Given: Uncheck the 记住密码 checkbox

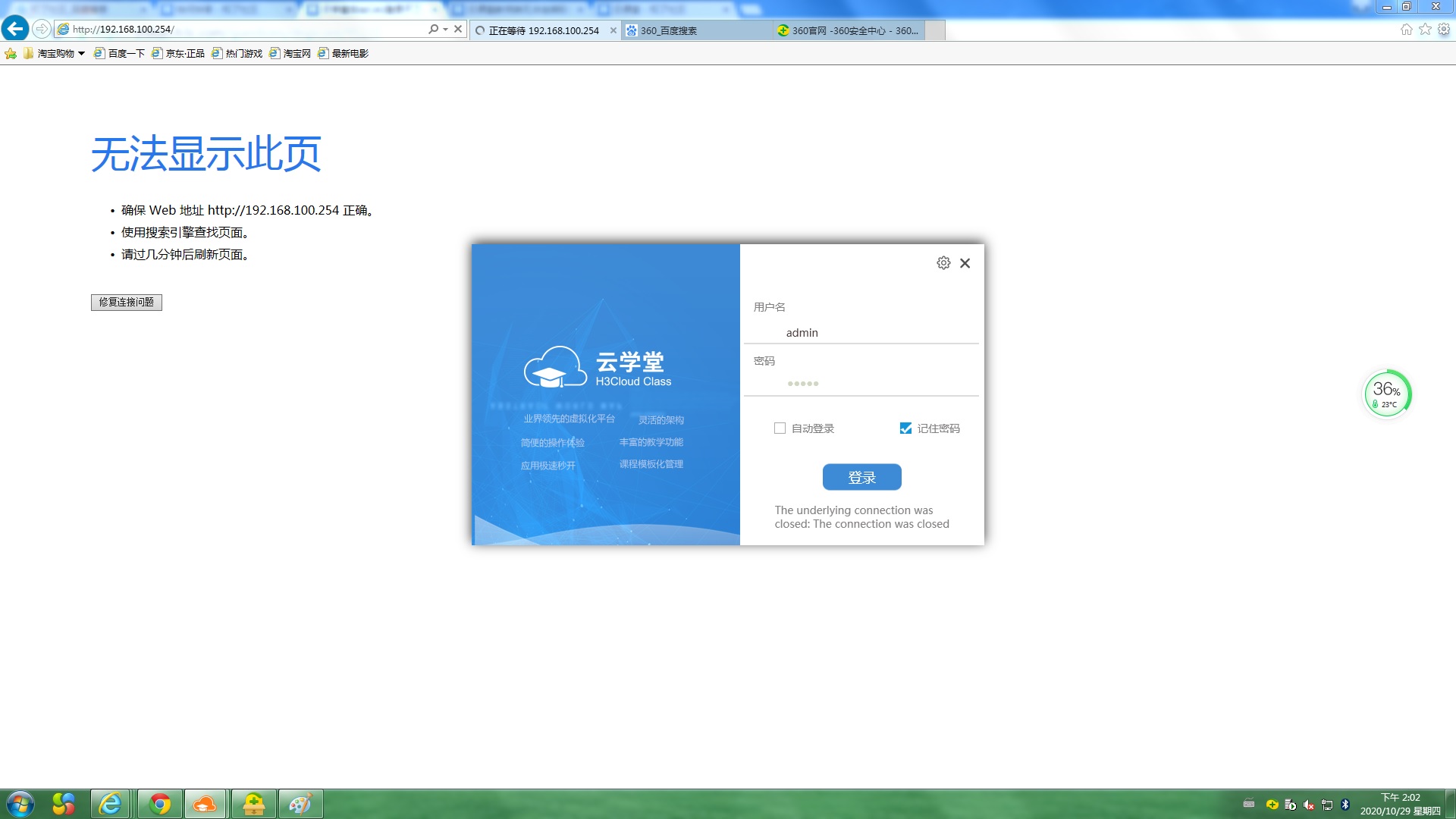Looking at the screenshot, I should click(905, 428).
